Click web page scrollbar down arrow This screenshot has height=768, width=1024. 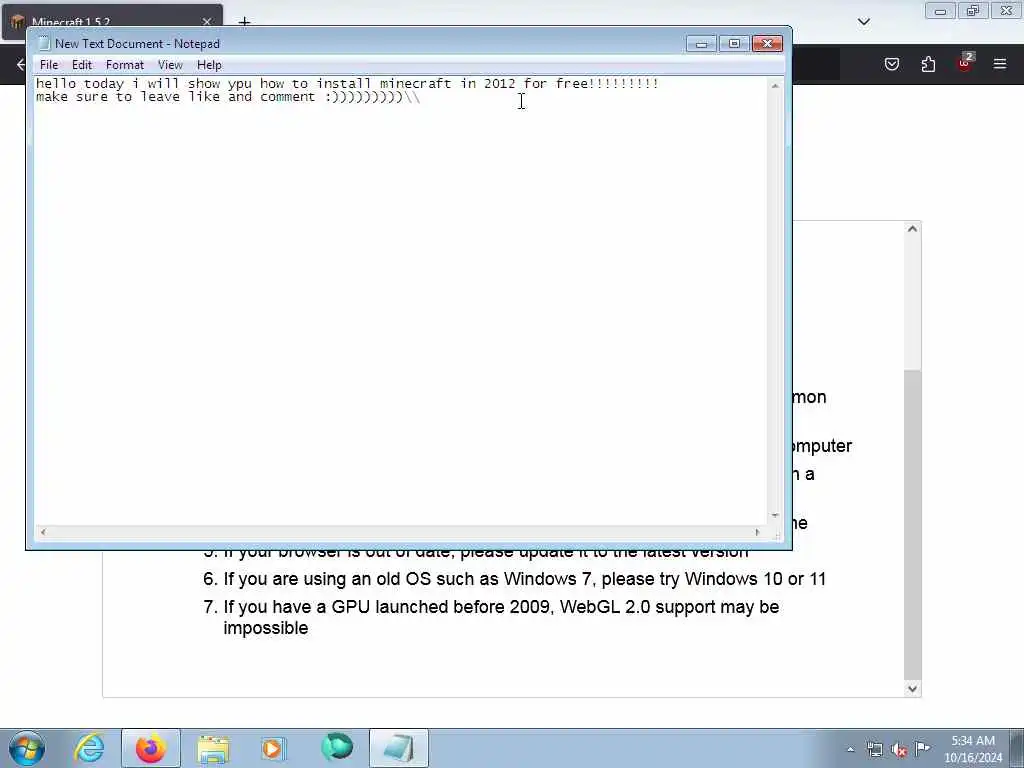912,688
